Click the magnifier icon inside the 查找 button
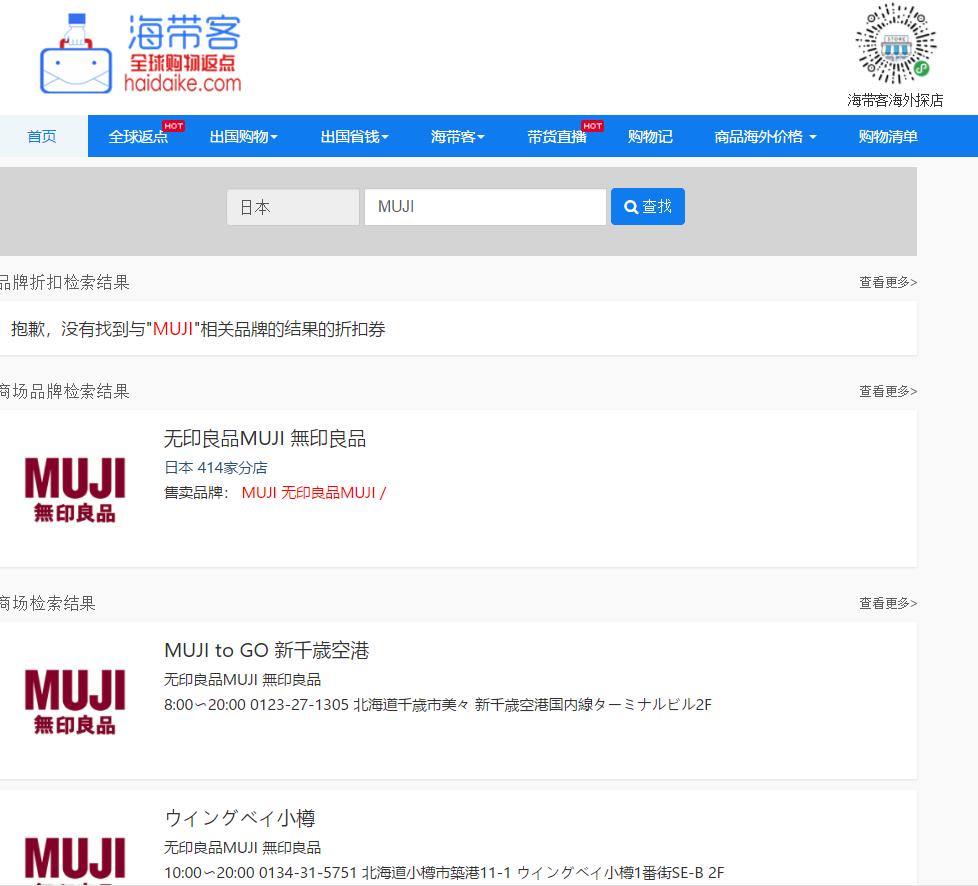The image size is (978, 886). coord(630,206)
